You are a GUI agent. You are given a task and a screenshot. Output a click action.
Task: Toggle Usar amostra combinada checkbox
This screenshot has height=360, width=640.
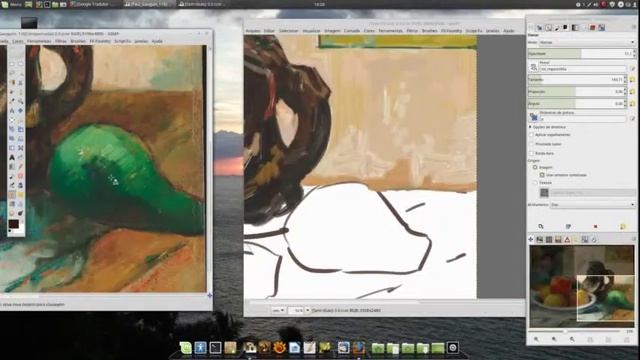pyautogui.click(x=542, y=175)
